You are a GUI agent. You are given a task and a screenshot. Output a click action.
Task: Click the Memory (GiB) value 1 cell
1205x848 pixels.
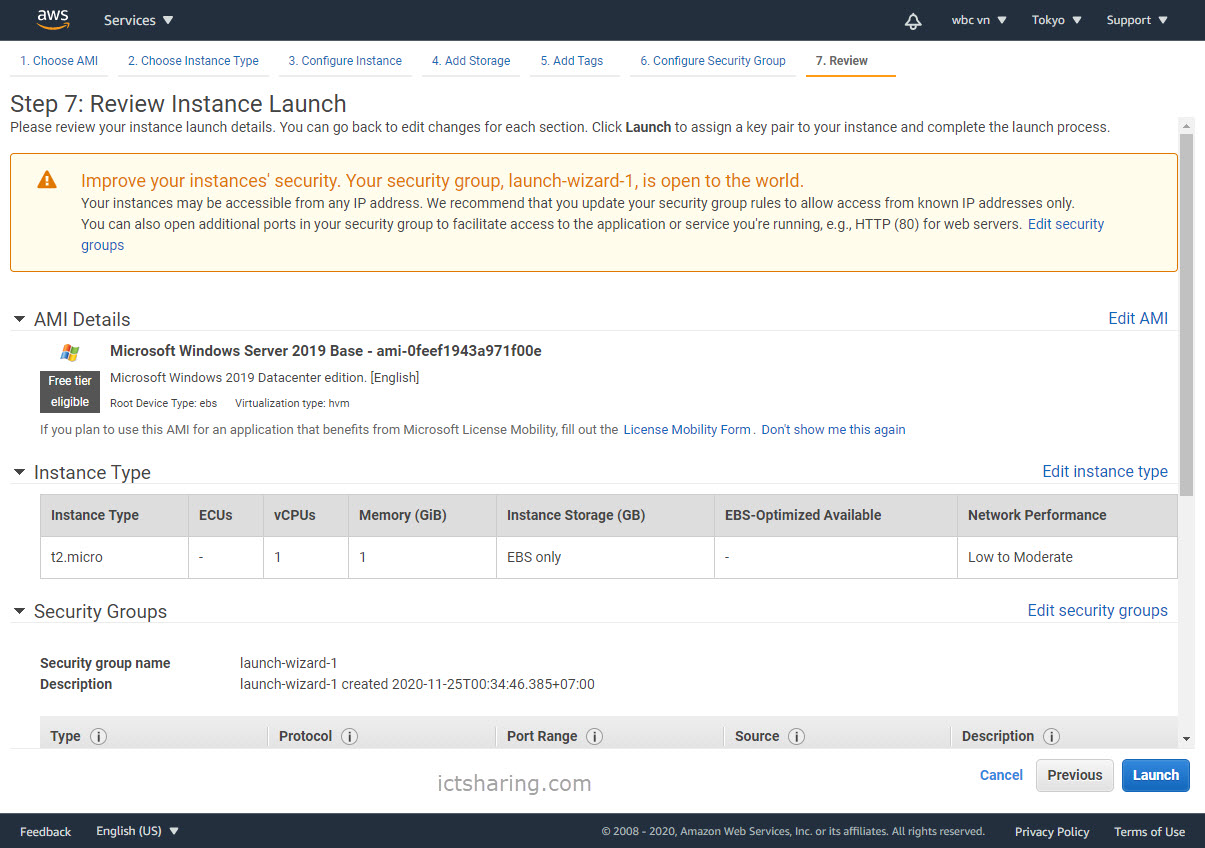[422, 557]
